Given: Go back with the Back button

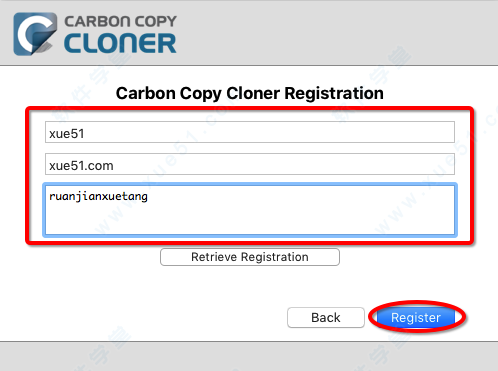Looking at the screenshot, I should click(x=326, y=317).
